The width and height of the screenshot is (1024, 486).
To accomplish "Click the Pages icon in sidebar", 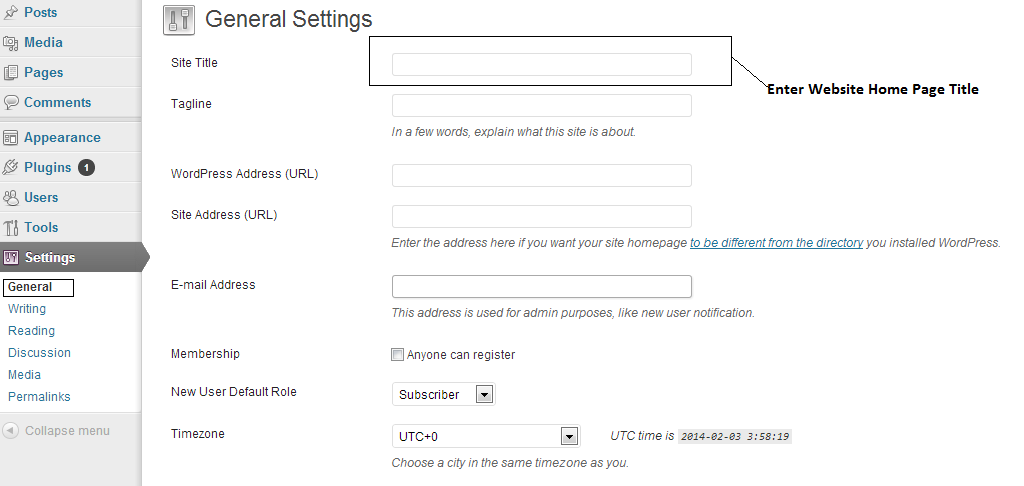I will (x=11, y=73).
